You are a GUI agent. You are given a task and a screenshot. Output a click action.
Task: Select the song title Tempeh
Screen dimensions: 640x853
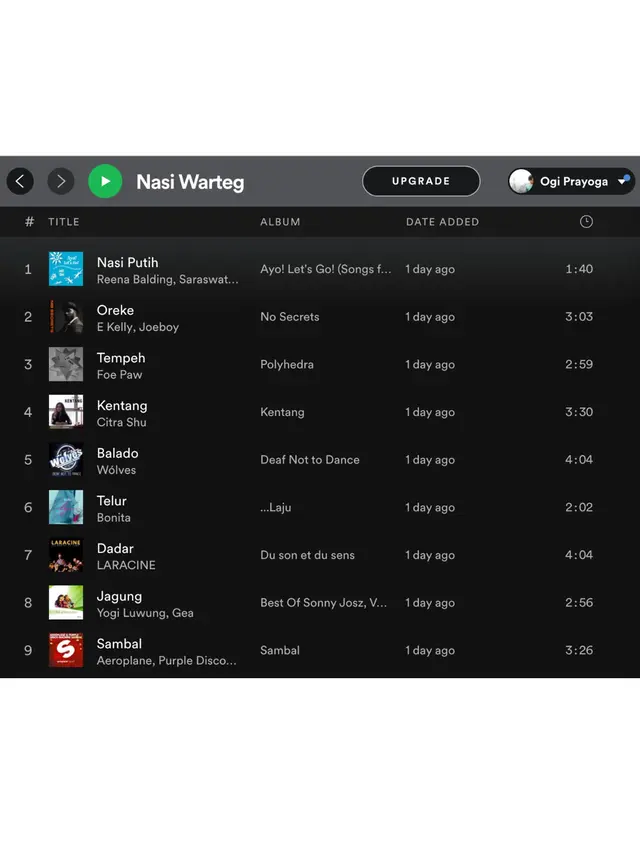[121, 358]
